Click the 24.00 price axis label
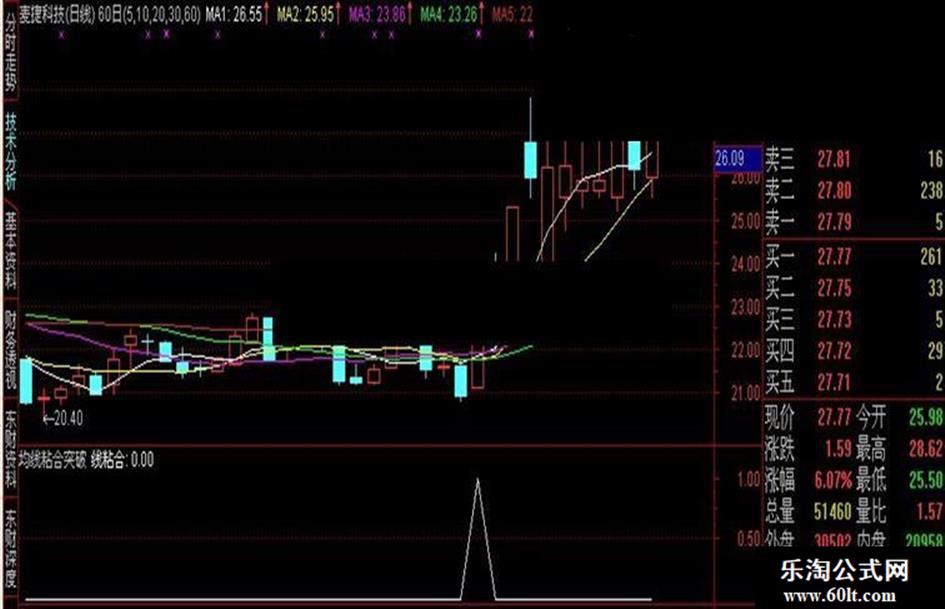This screenshot has height=609, width=945. pyautogui.click(x=746, y=264)
